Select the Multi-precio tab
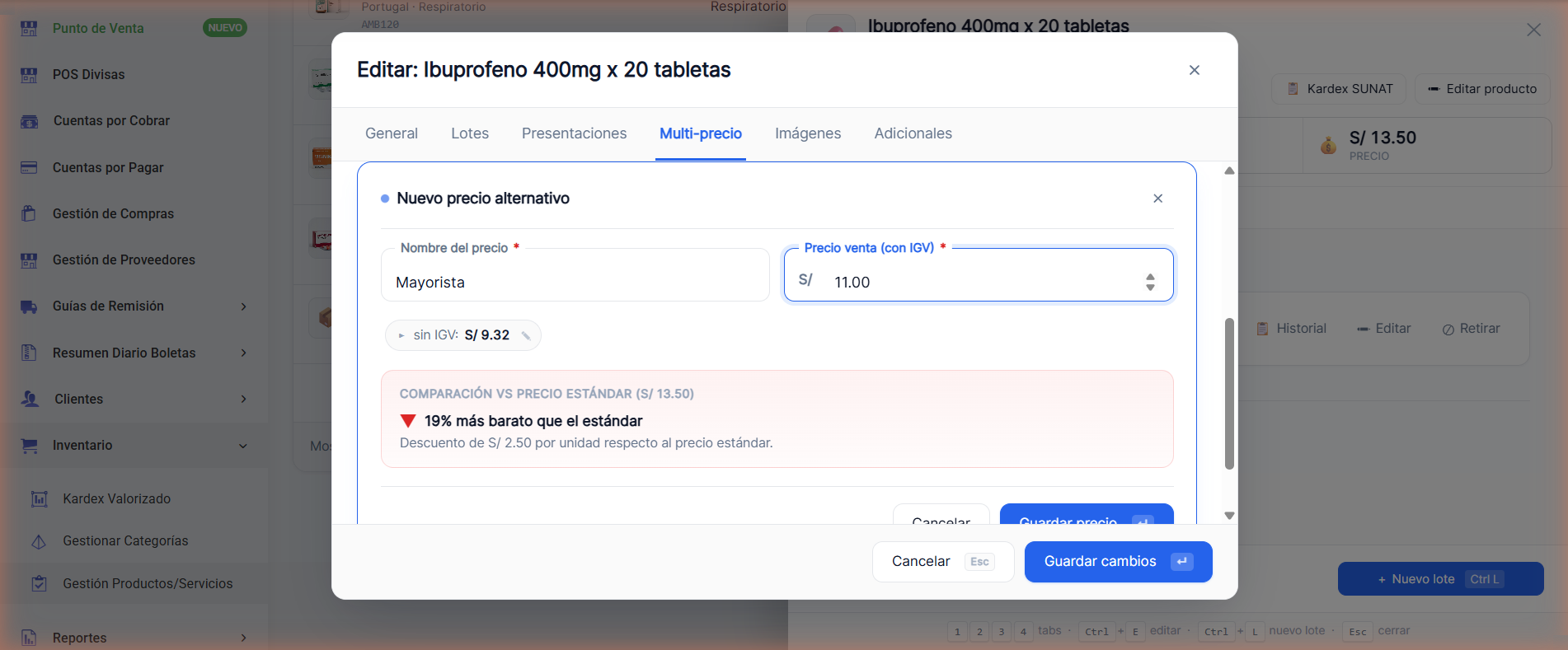Image resolution: width=1568 pixels, height=650 pixels. [701, 133]
